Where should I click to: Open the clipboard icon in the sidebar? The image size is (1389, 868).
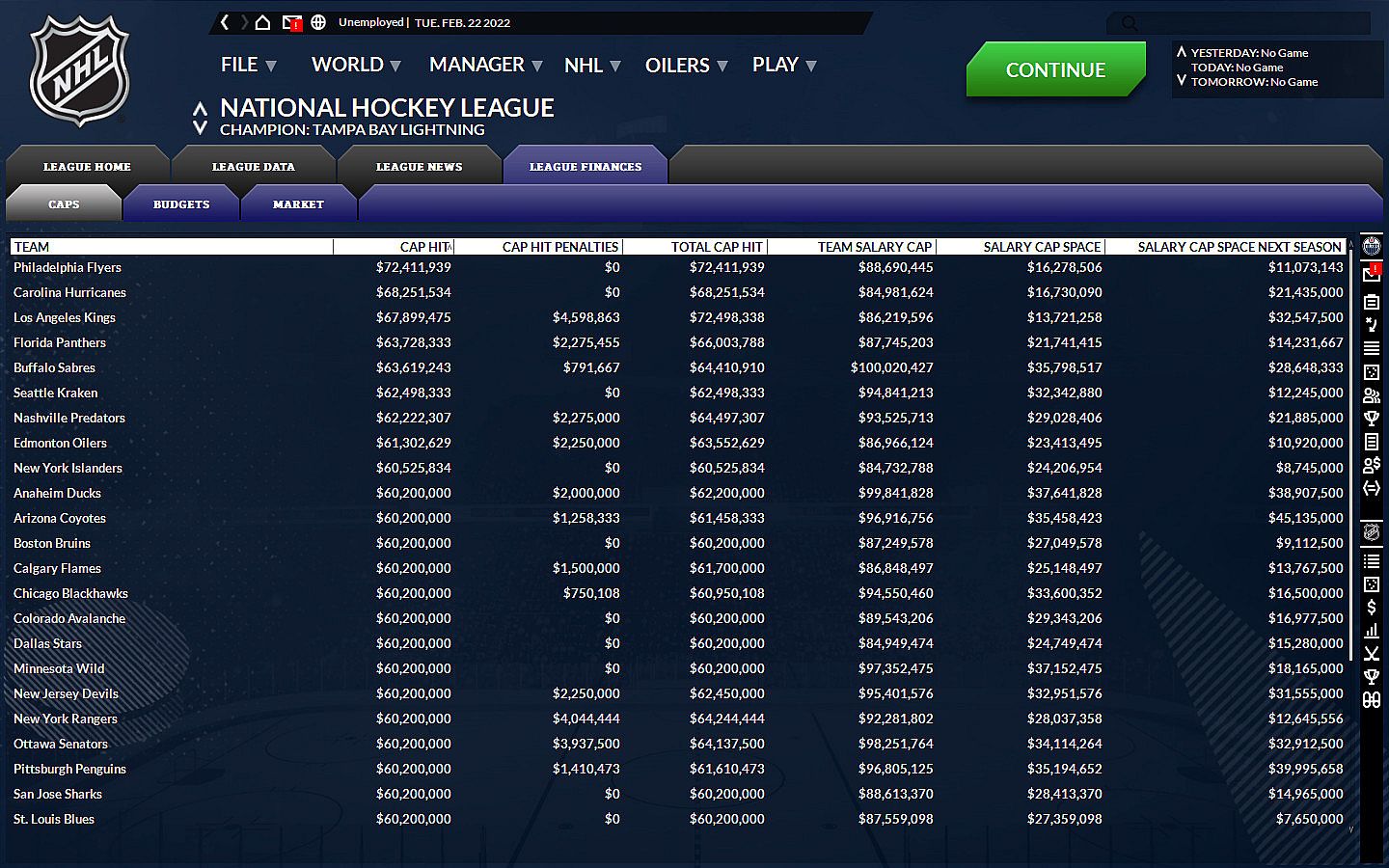click(1371, 302)
